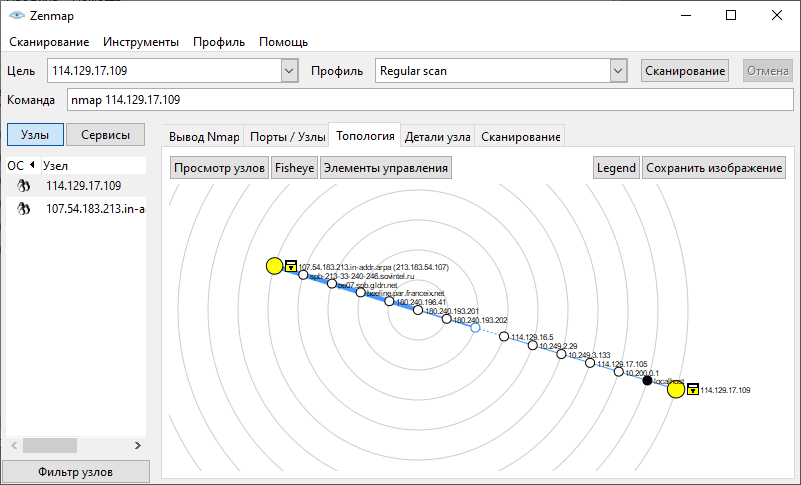Image resolution: width=801 pixels, height=485 pixels.
Task: Click Linux OS icon beside 107.54.183.213
Action: [23, 209]
